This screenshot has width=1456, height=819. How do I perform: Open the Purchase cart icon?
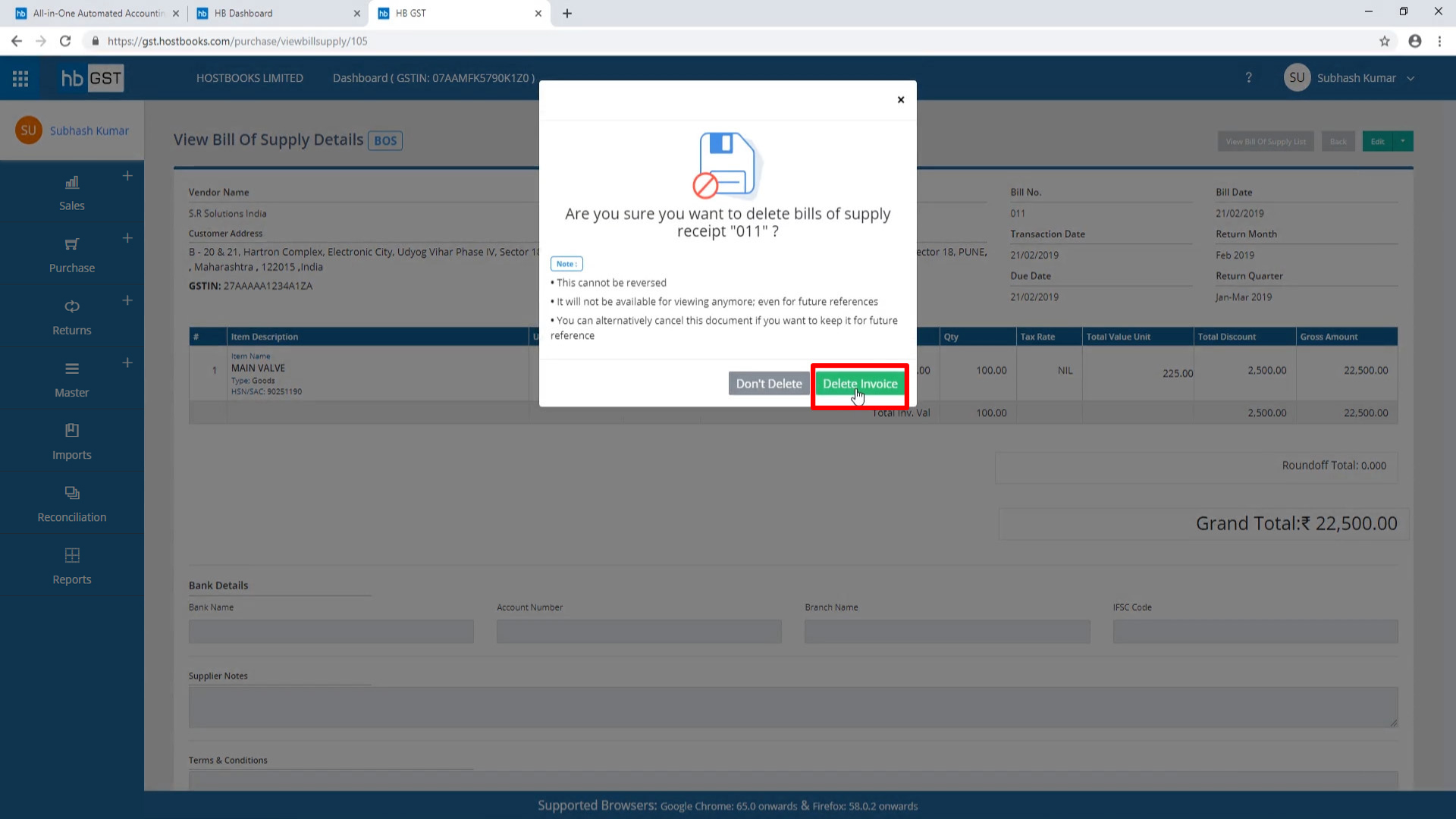tap(72, 244)
